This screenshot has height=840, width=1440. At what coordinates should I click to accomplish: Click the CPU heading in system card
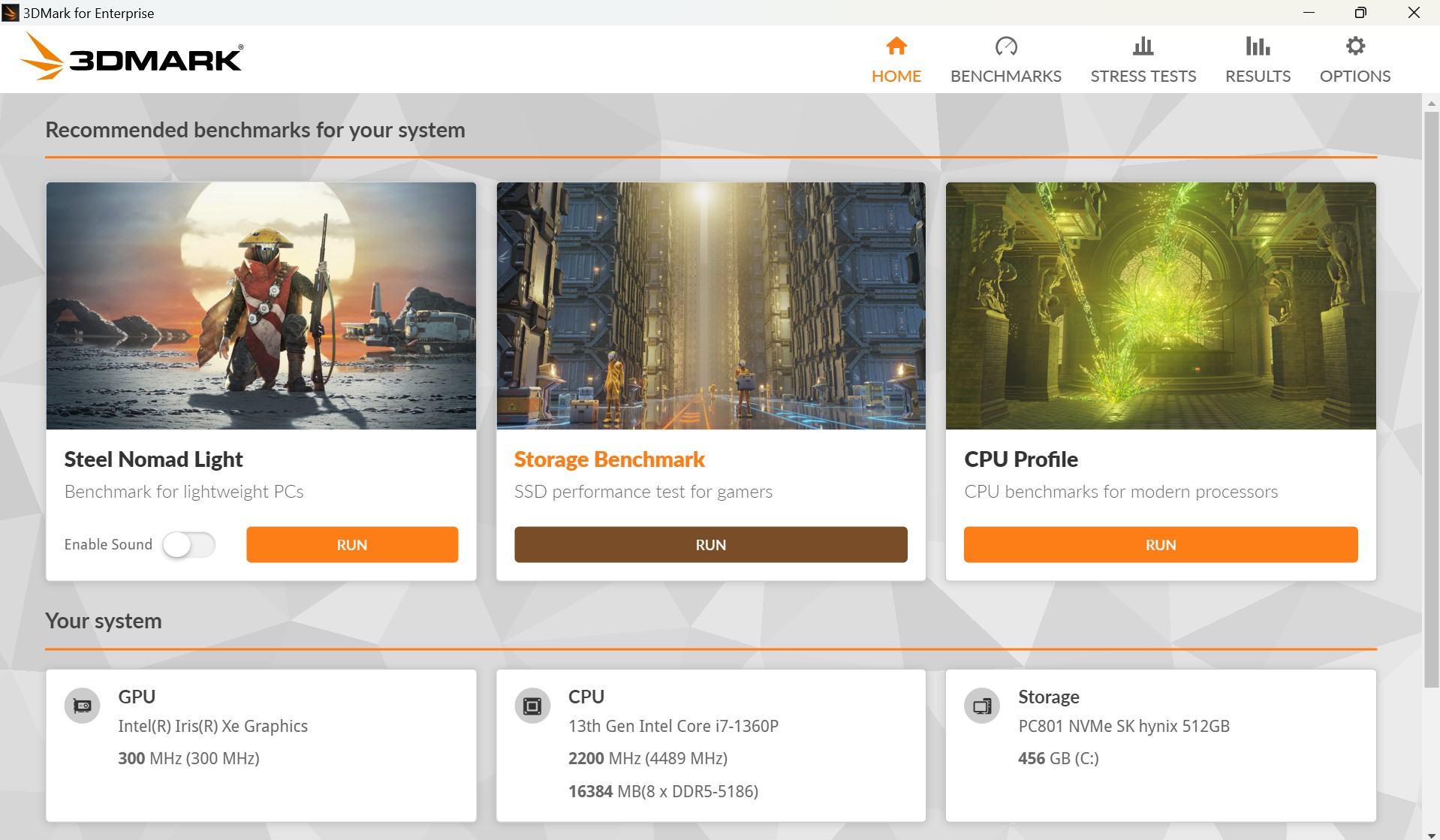586,697
